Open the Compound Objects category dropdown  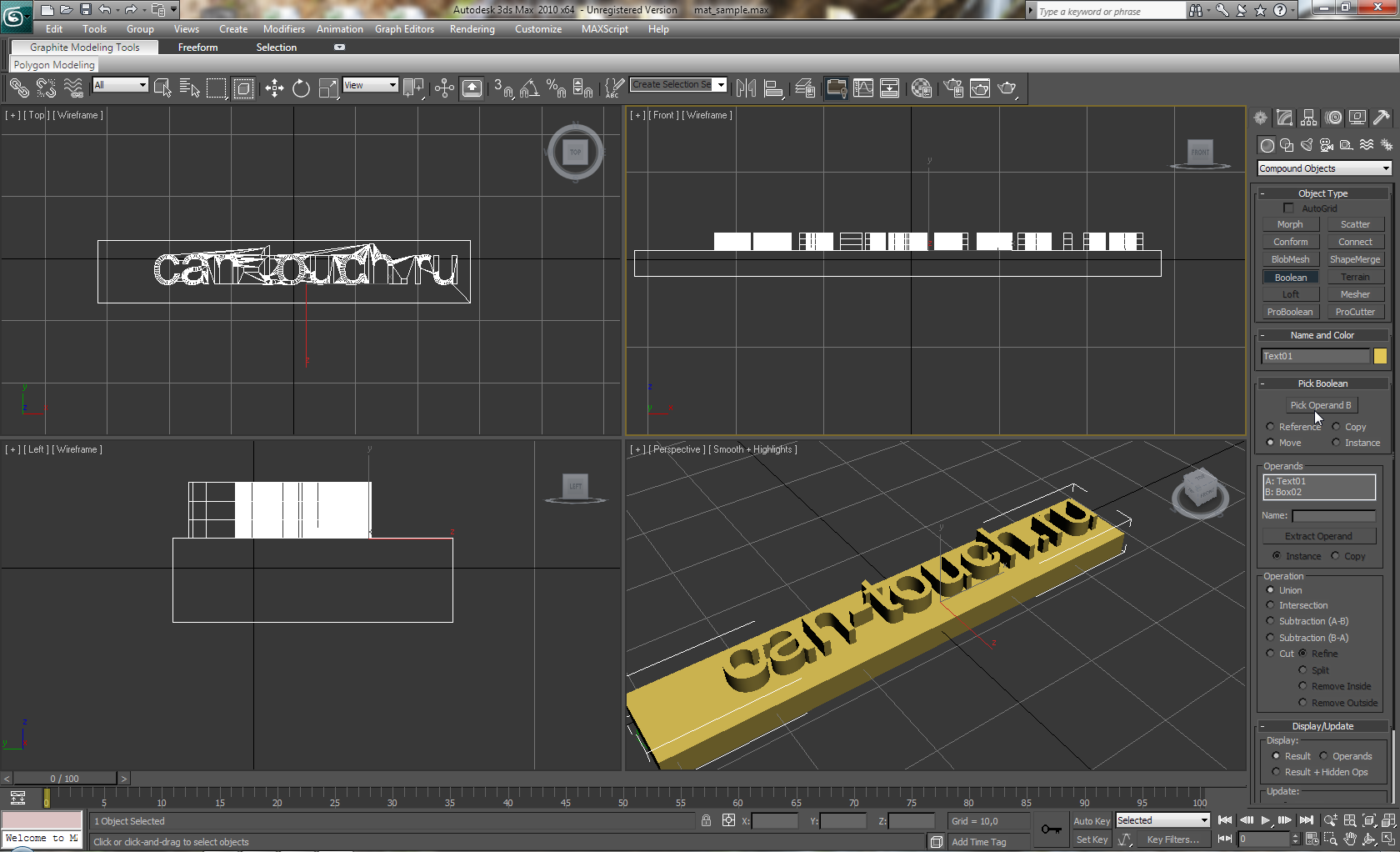[1324, 168]
